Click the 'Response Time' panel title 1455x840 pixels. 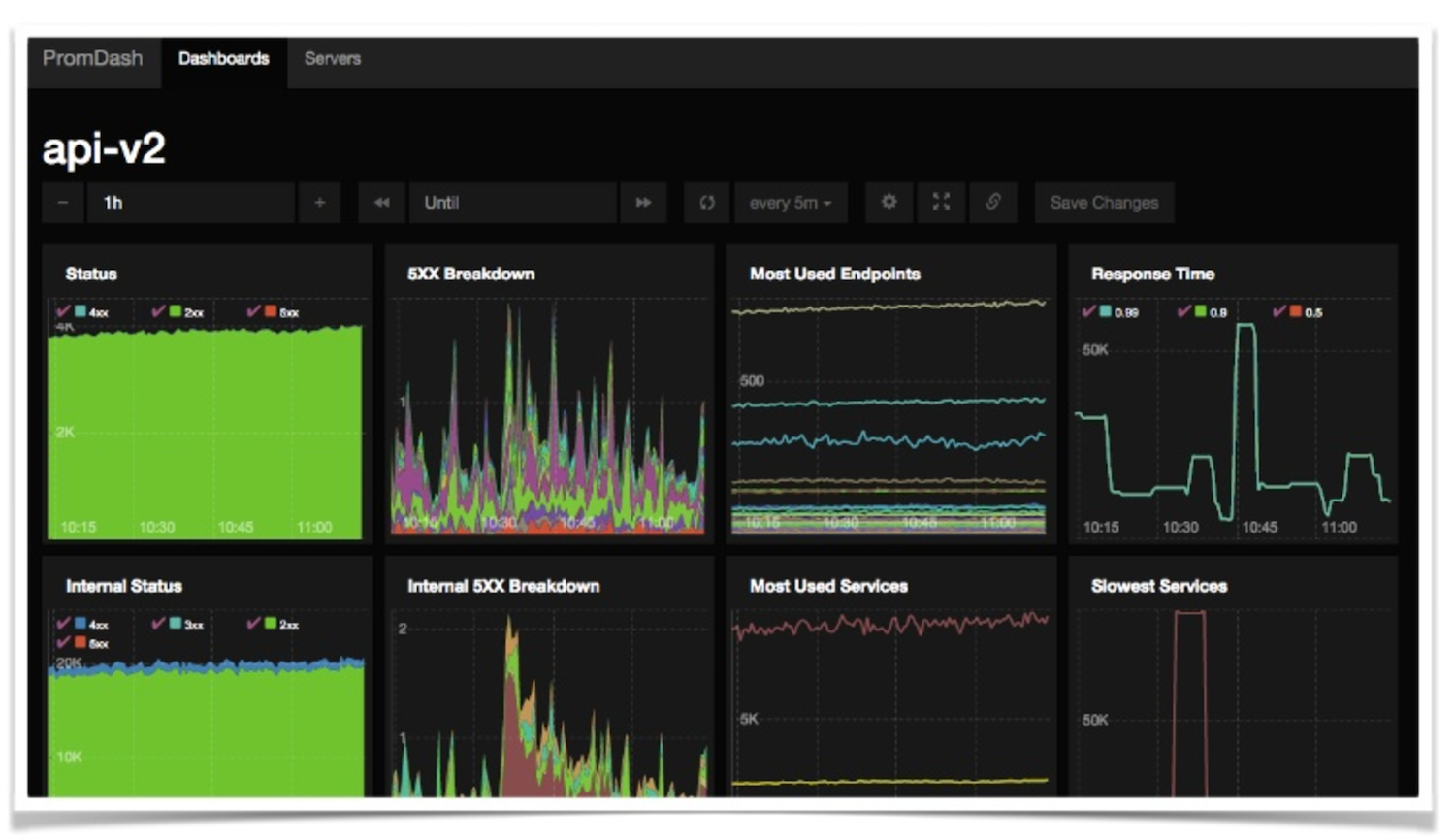pos(1153,274)
